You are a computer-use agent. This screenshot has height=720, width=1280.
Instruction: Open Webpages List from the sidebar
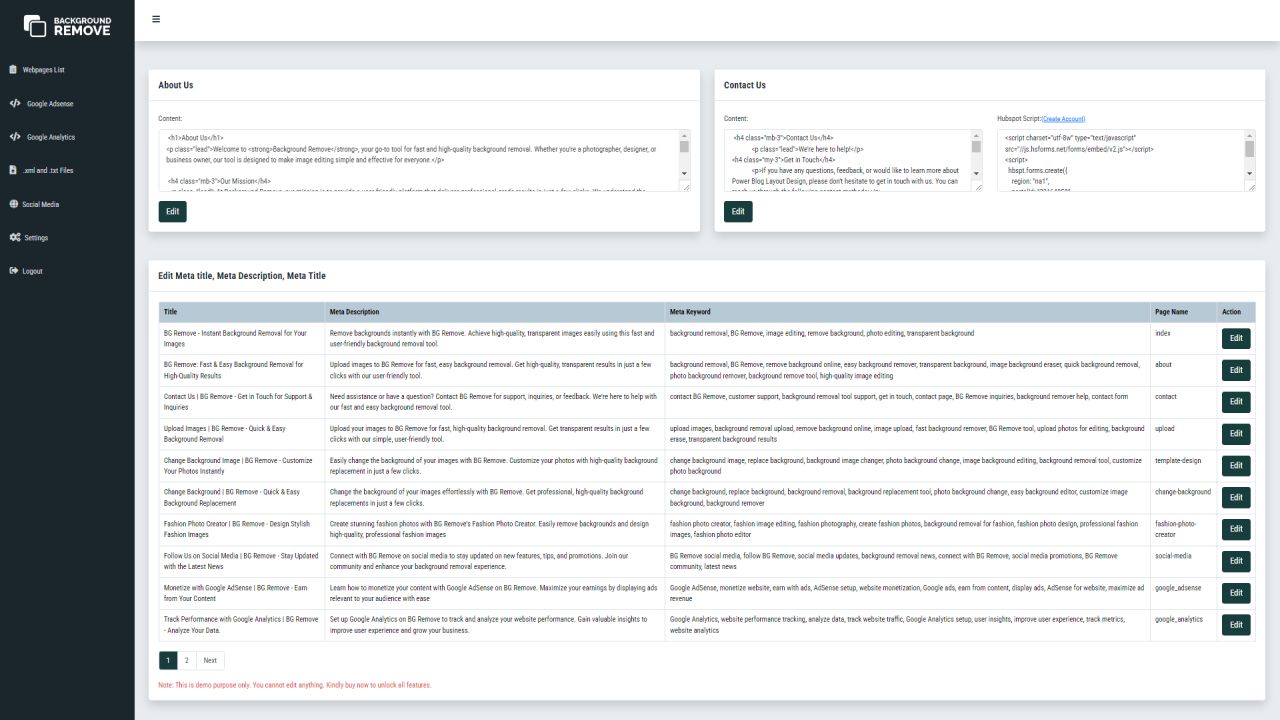(x=37, y=70)
